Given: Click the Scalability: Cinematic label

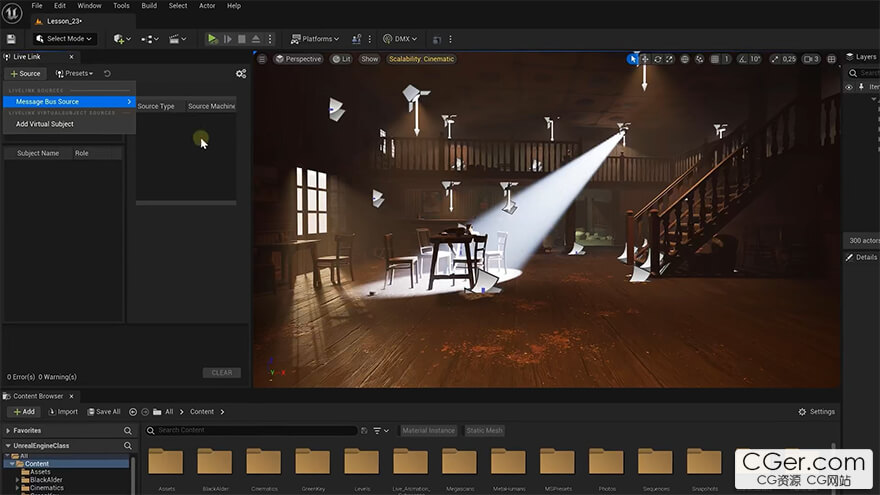Looking at the screenshot, I should tap(421, 59).
